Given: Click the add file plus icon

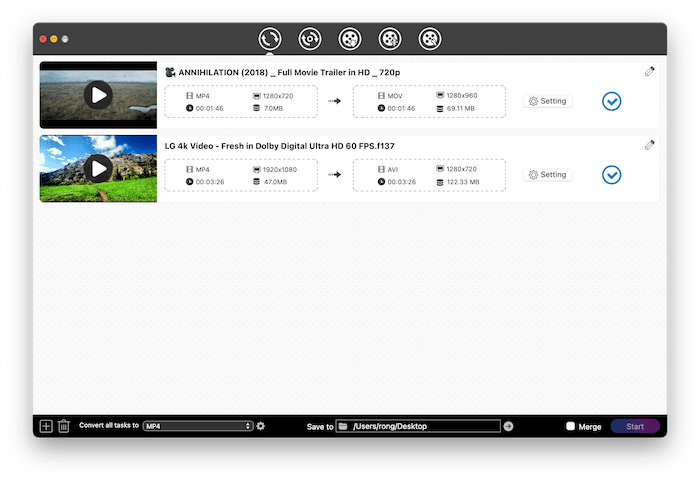Looking at the screenshot, I should [46, 426].
